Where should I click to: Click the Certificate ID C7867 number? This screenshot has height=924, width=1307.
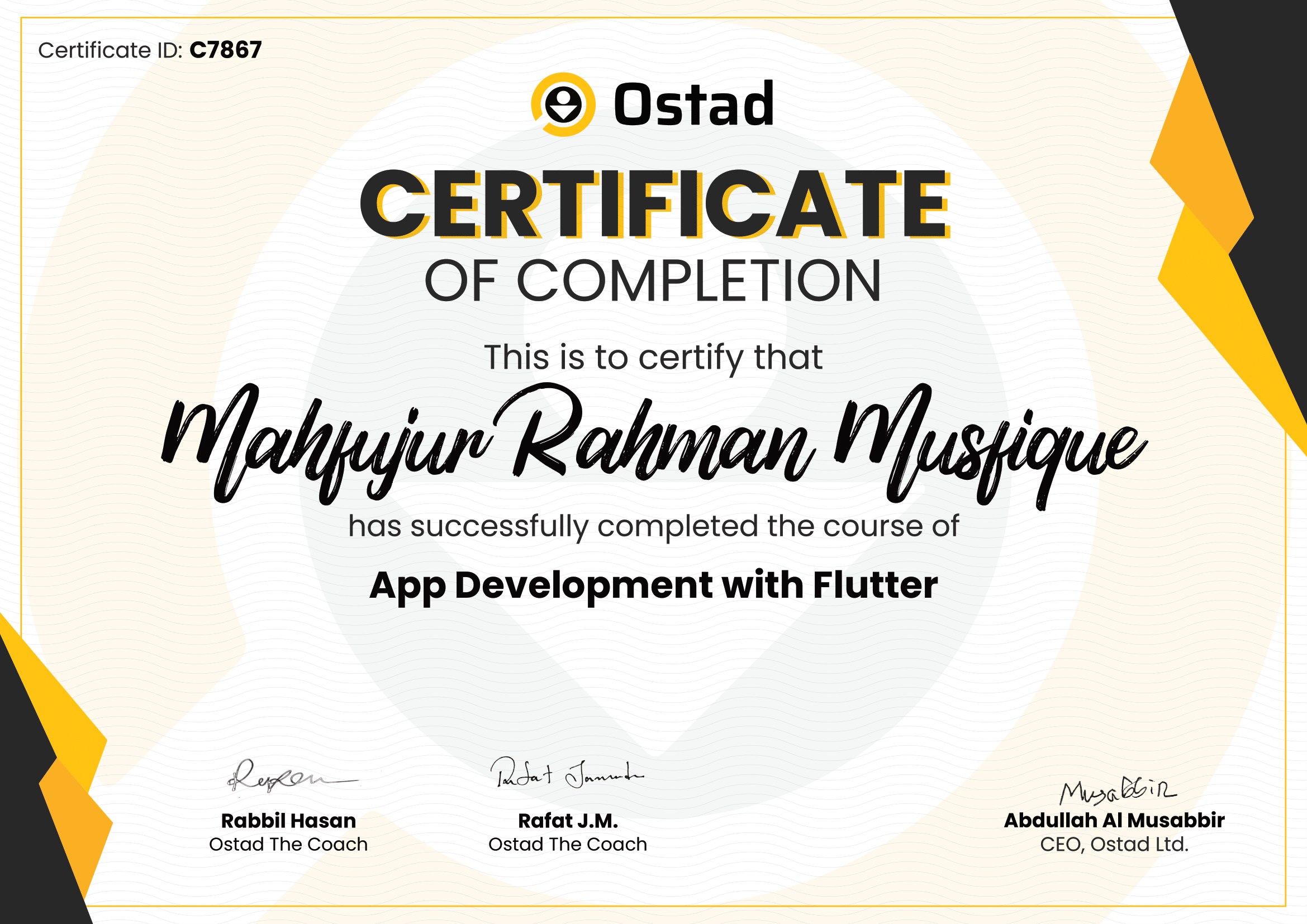(x=225, y=50)
